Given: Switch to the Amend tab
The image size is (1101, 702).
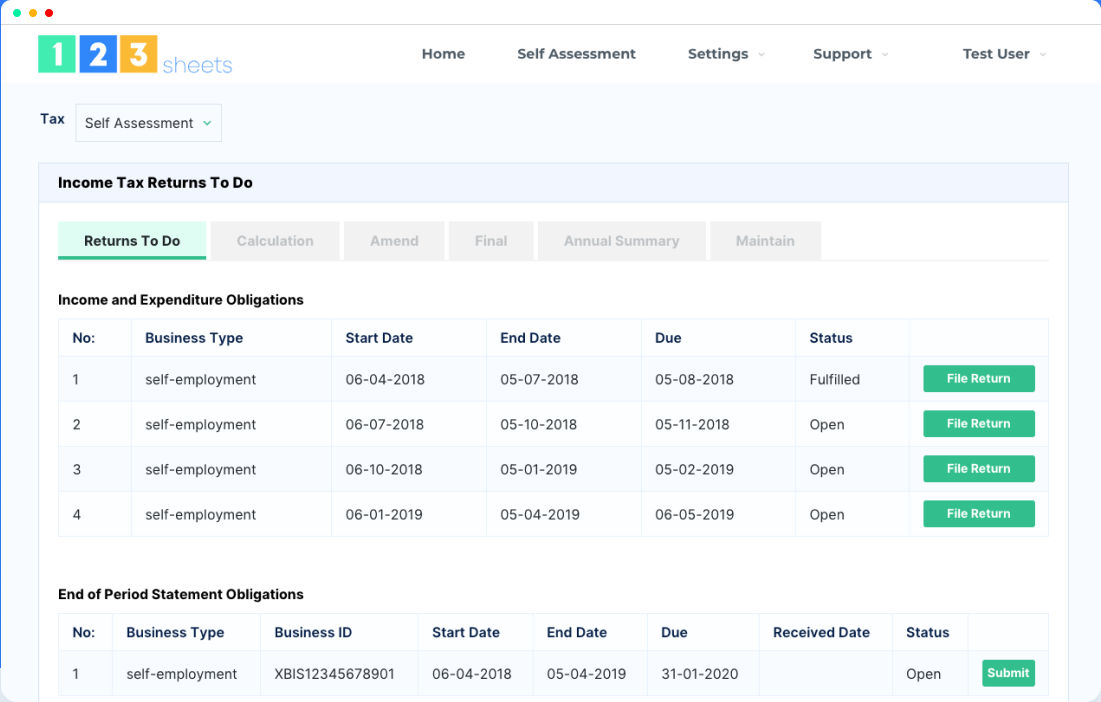Looking at the screenshot, I should coord(394,240).
